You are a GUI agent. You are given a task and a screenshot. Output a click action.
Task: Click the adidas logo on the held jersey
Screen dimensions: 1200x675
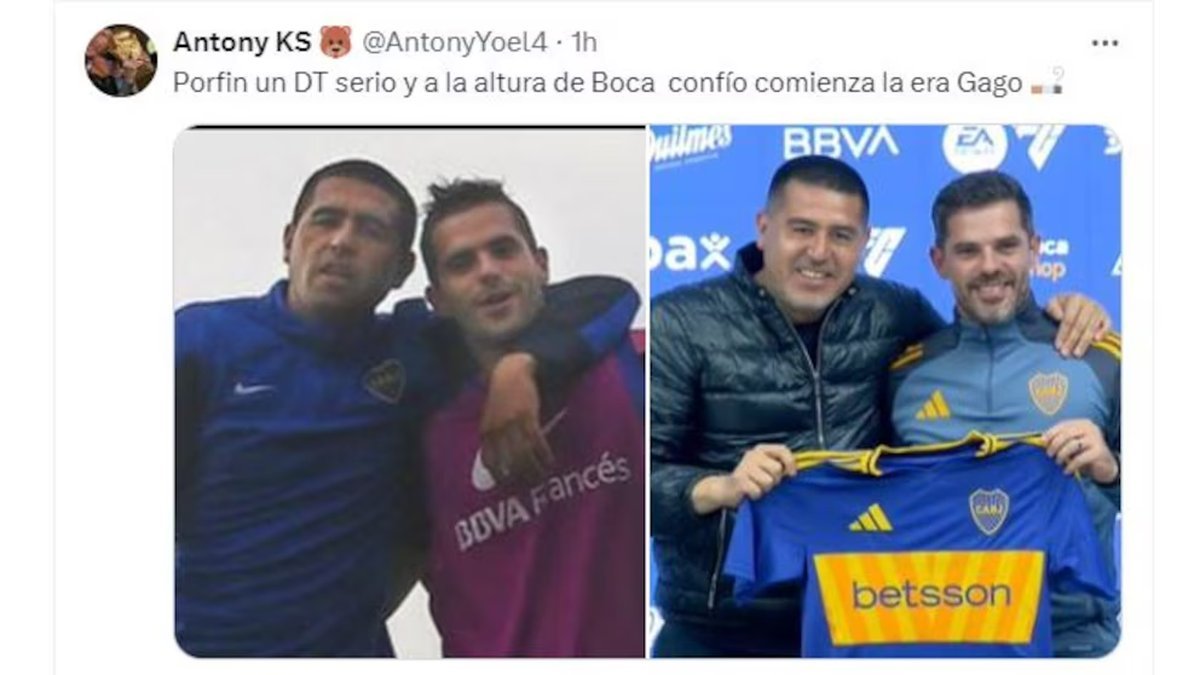[x=870, y=517]
